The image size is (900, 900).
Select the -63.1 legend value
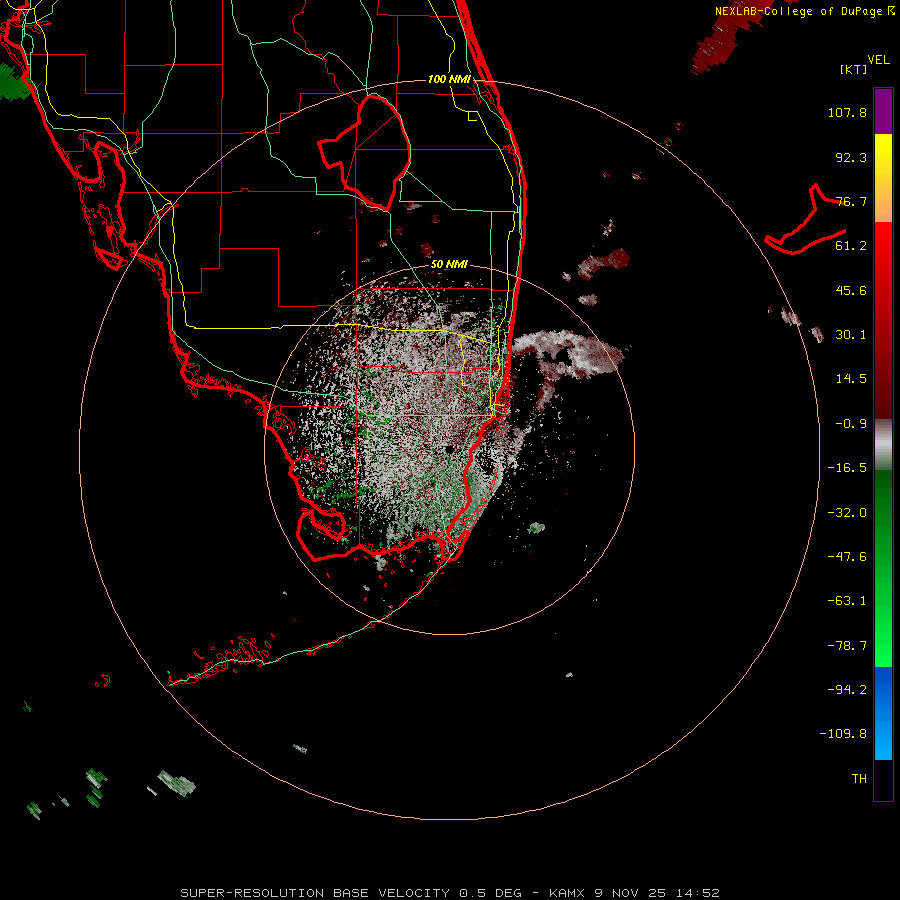(x=847, y=601)
